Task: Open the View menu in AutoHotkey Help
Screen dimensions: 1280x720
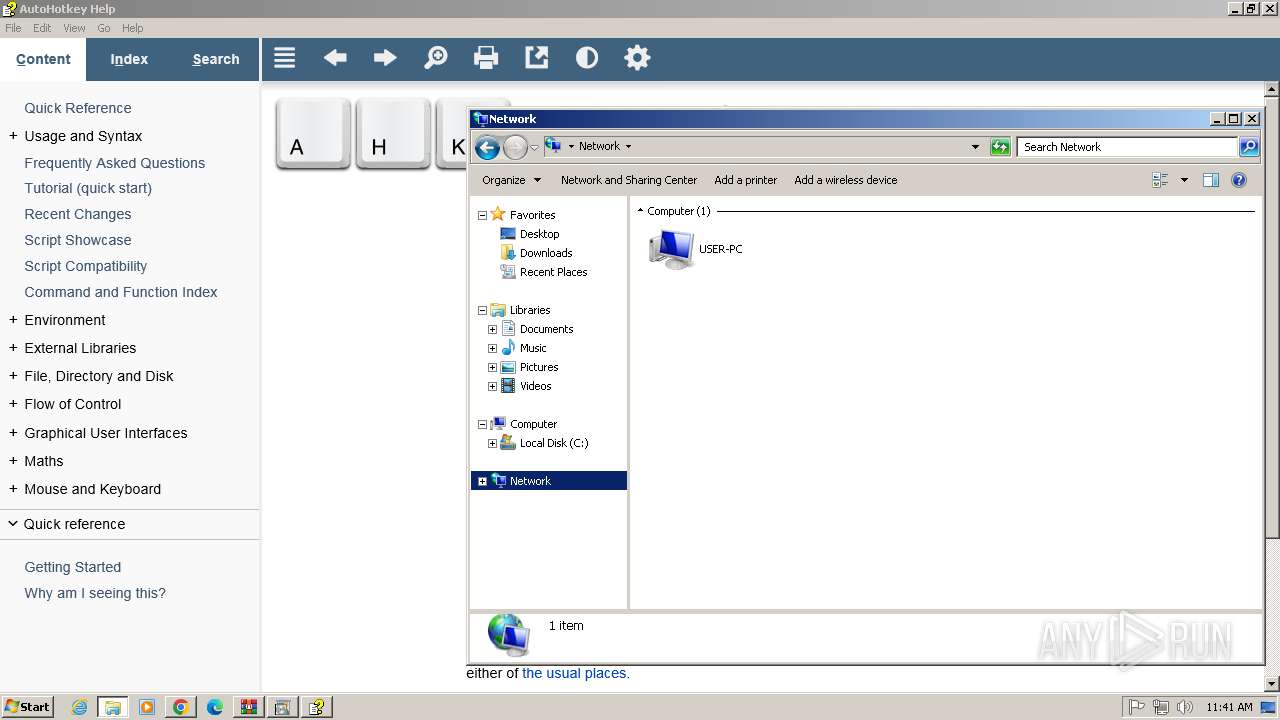Action: (x=74, y=28)
